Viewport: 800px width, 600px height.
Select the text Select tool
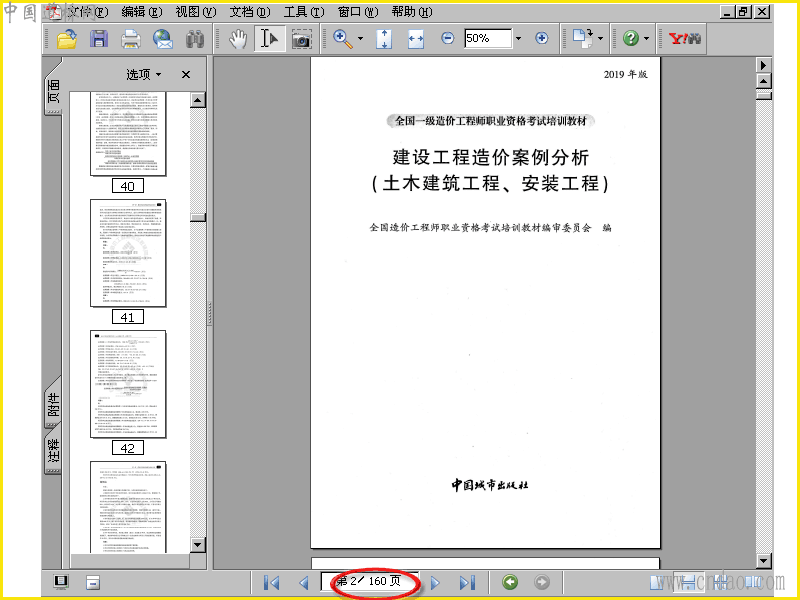tap(269, 39)
